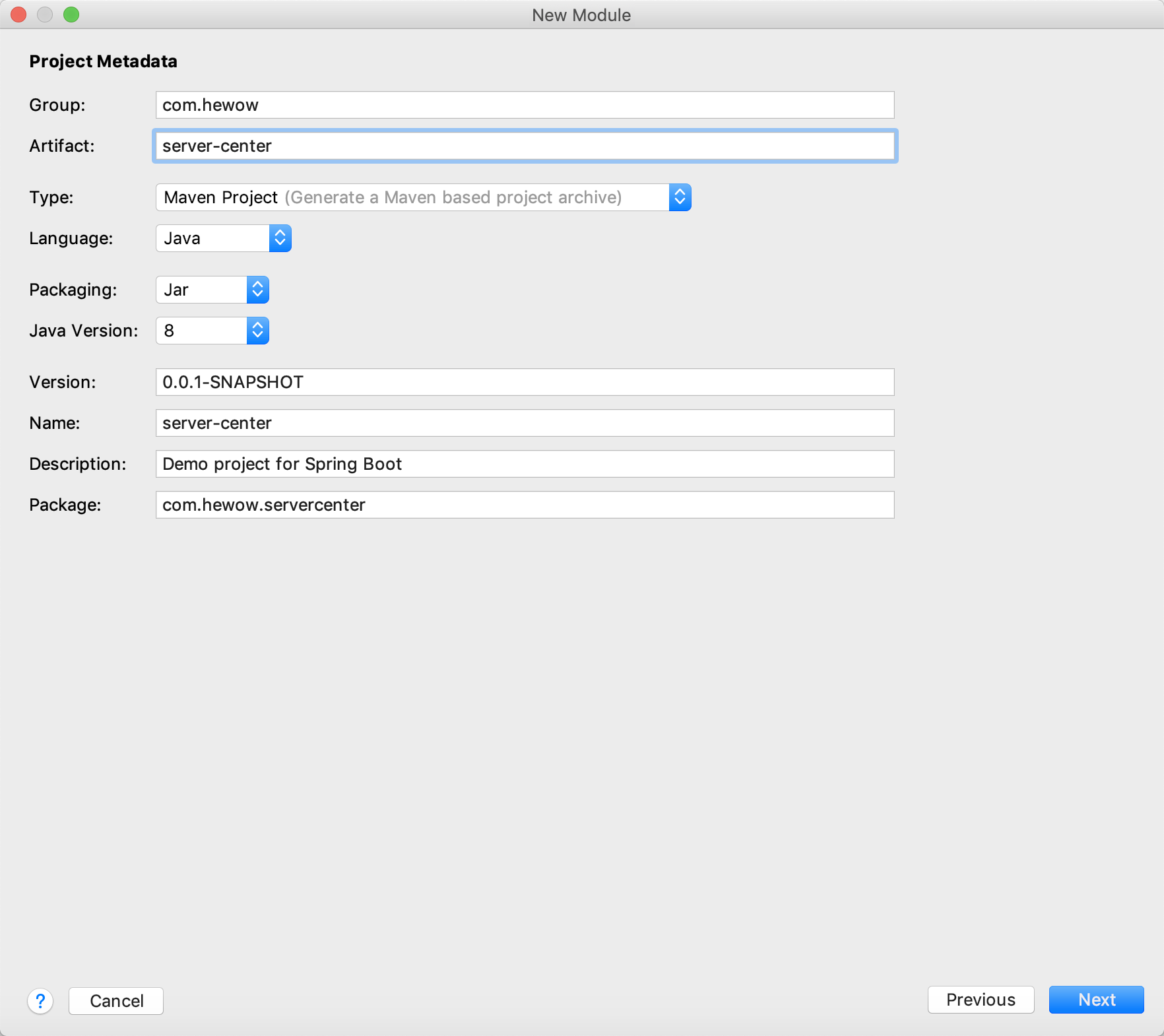
Task: Click the Package field com.hewow.servercenter
Action: click(x=525, y=505)
